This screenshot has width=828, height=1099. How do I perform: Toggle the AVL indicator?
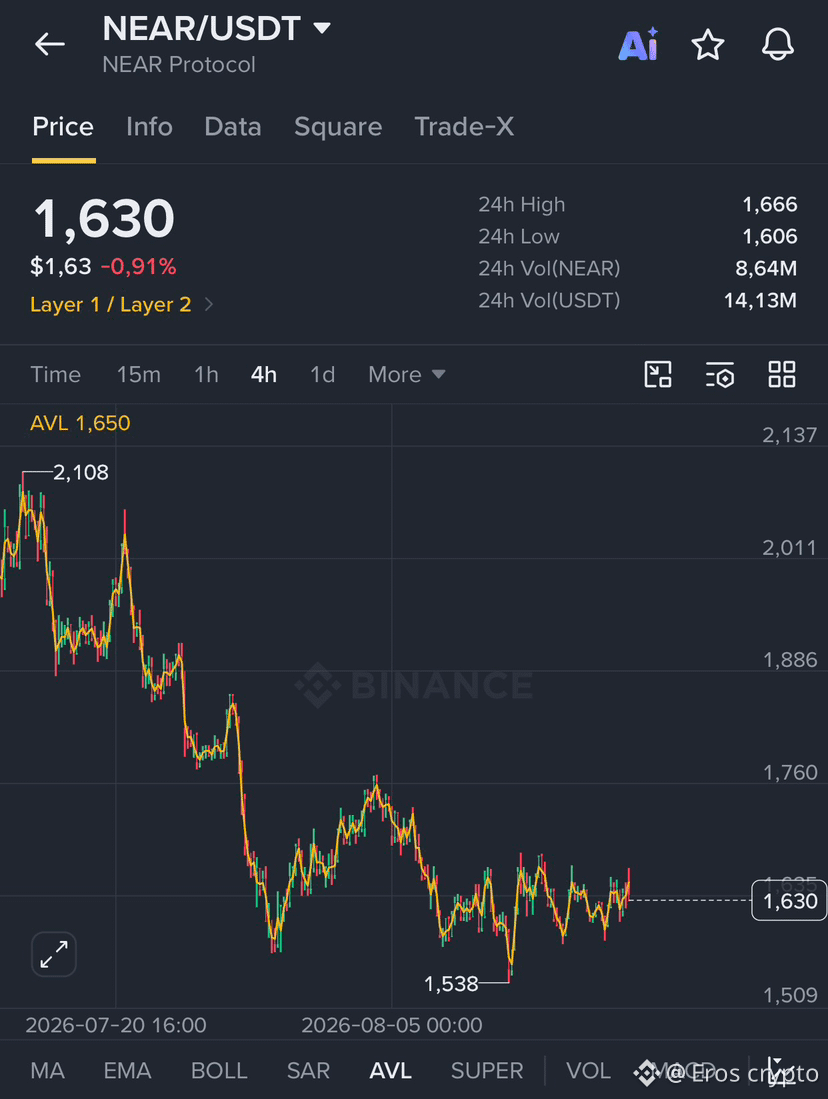click(391, 1071)
